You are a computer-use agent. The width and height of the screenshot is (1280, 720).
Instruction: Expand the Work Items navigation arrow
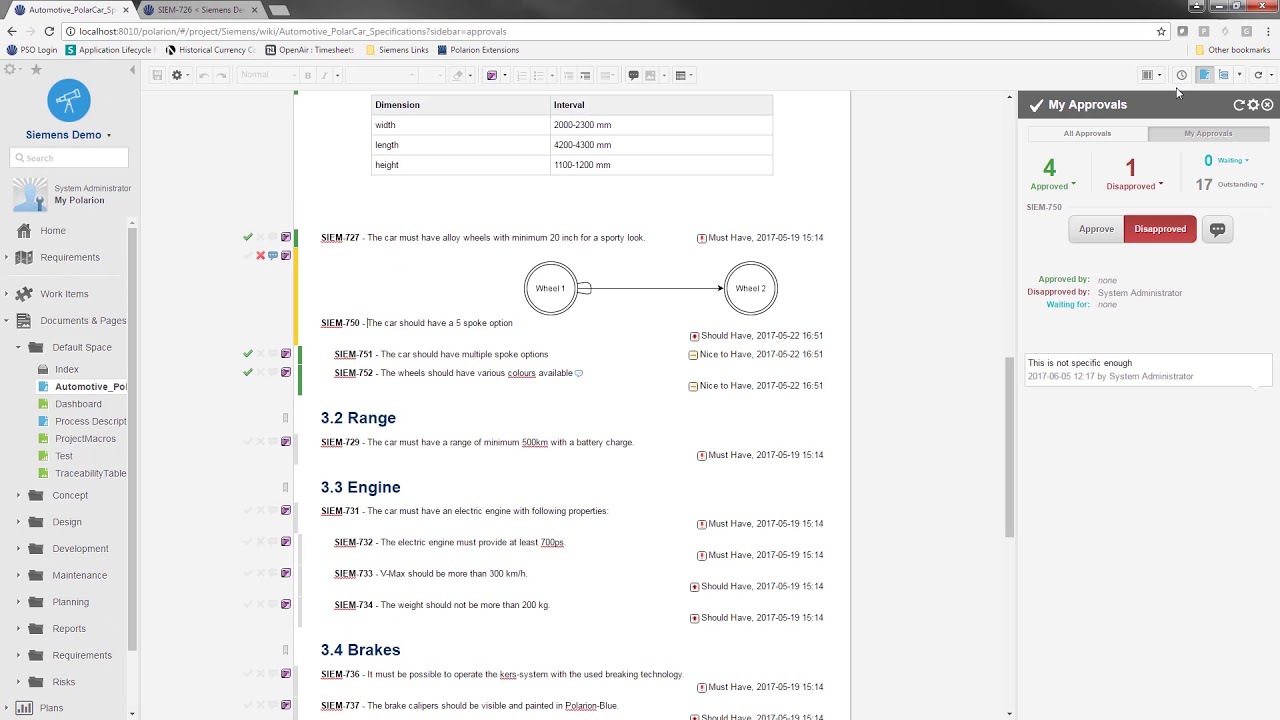click(6, 294)
